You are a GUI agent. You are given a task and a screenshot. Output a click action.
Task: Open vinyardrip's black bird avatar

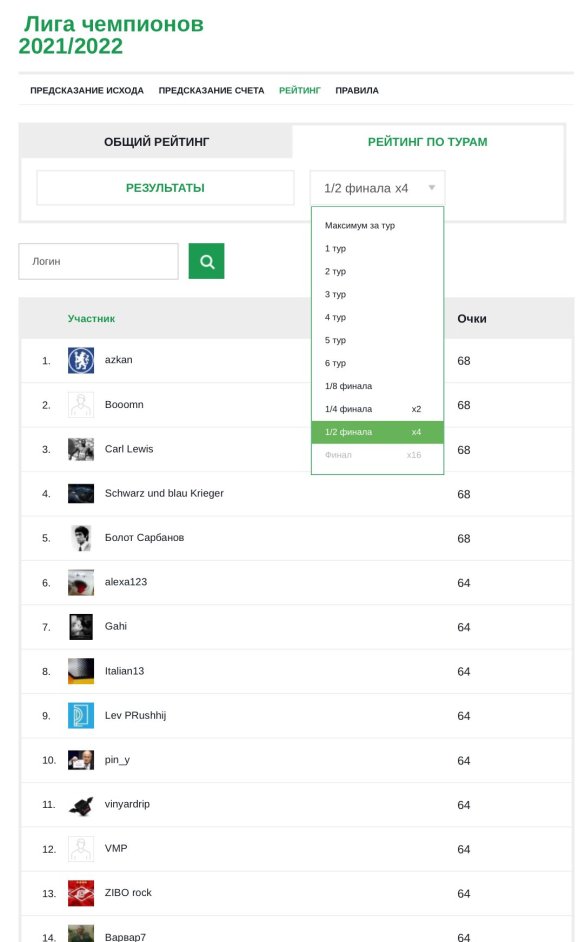click(x=80, y=804)
